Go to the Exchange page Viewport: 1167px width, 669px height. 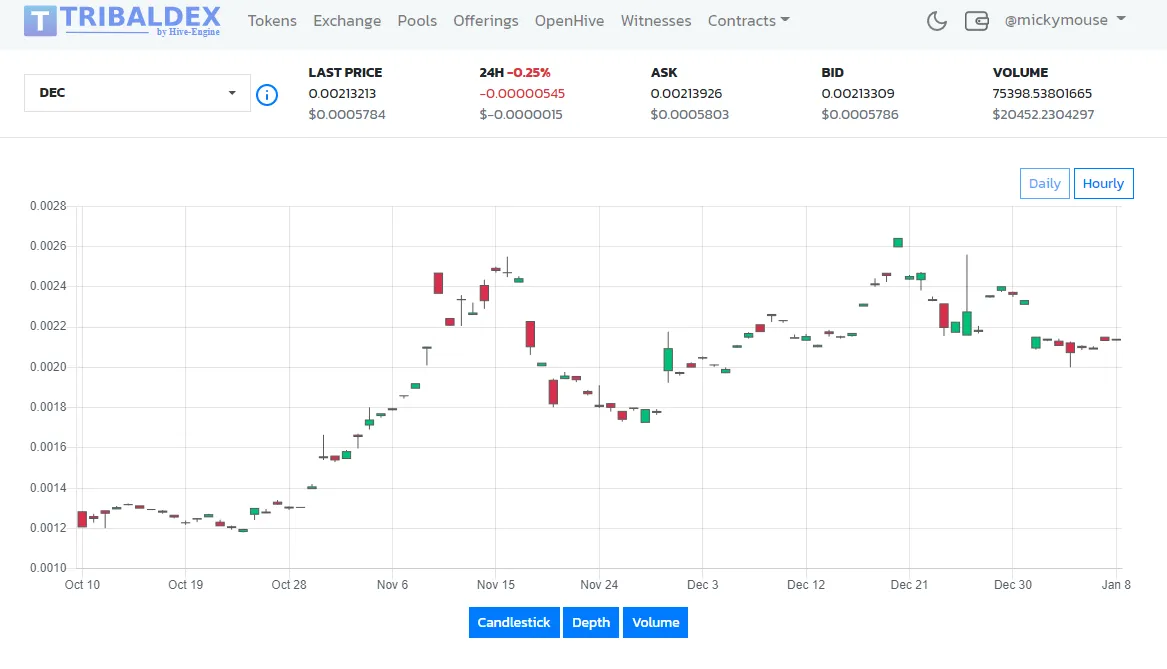click(x=347, y=21)
